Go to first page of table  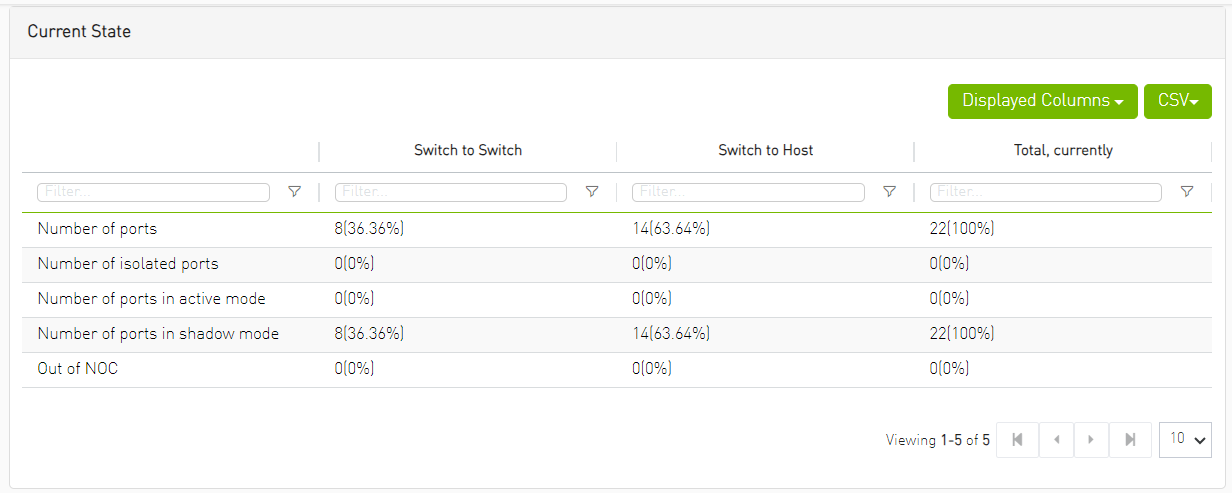(x=1018, y=439)
